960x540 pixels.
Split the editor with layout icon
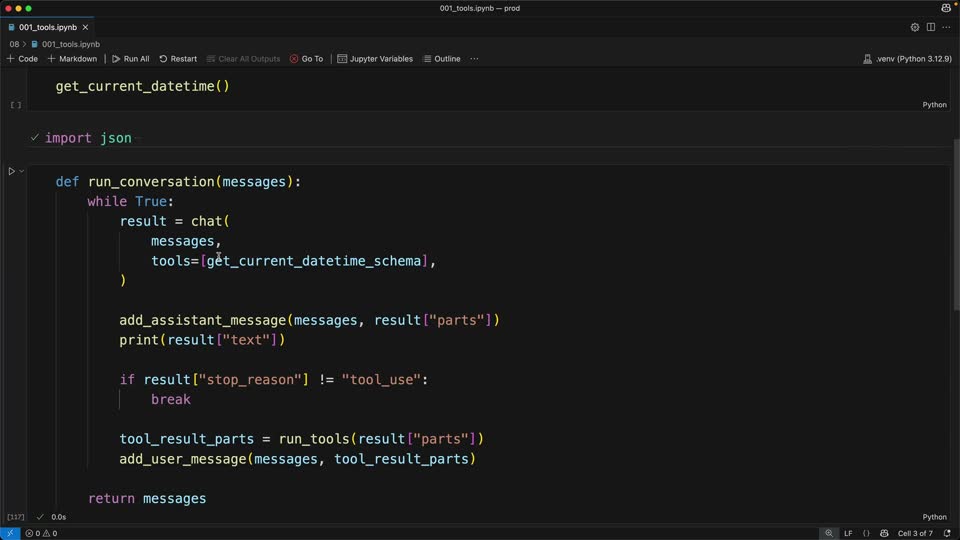tap(931, 27)
